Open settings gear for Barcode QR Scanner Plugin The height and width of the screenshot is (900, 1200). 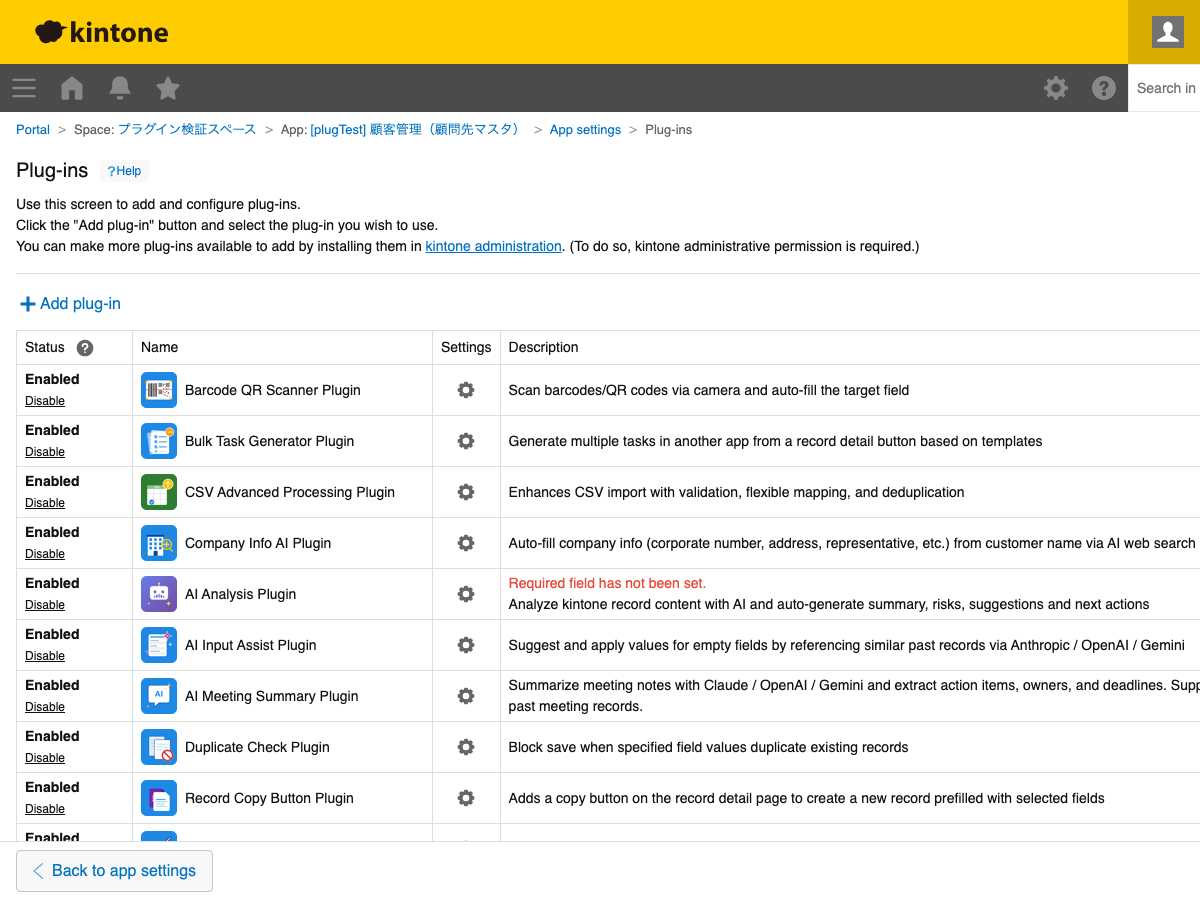(x=466, y=390)
